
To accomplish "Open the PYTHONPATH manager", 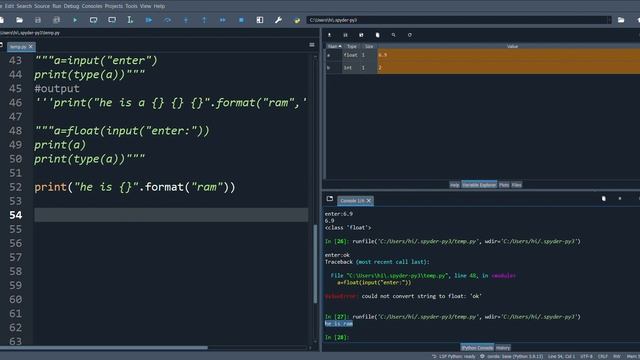I will (297, 20).
